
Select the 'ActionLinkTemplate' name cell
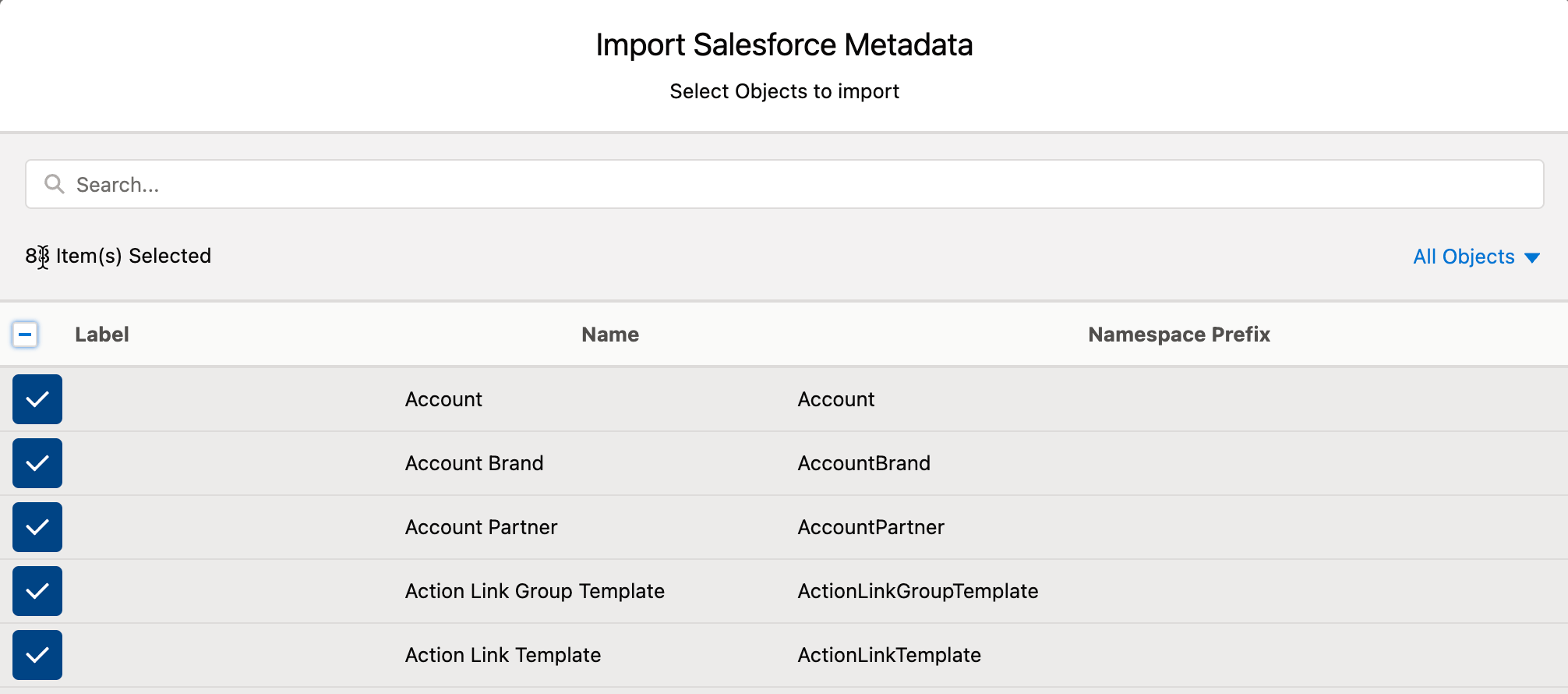888,655
